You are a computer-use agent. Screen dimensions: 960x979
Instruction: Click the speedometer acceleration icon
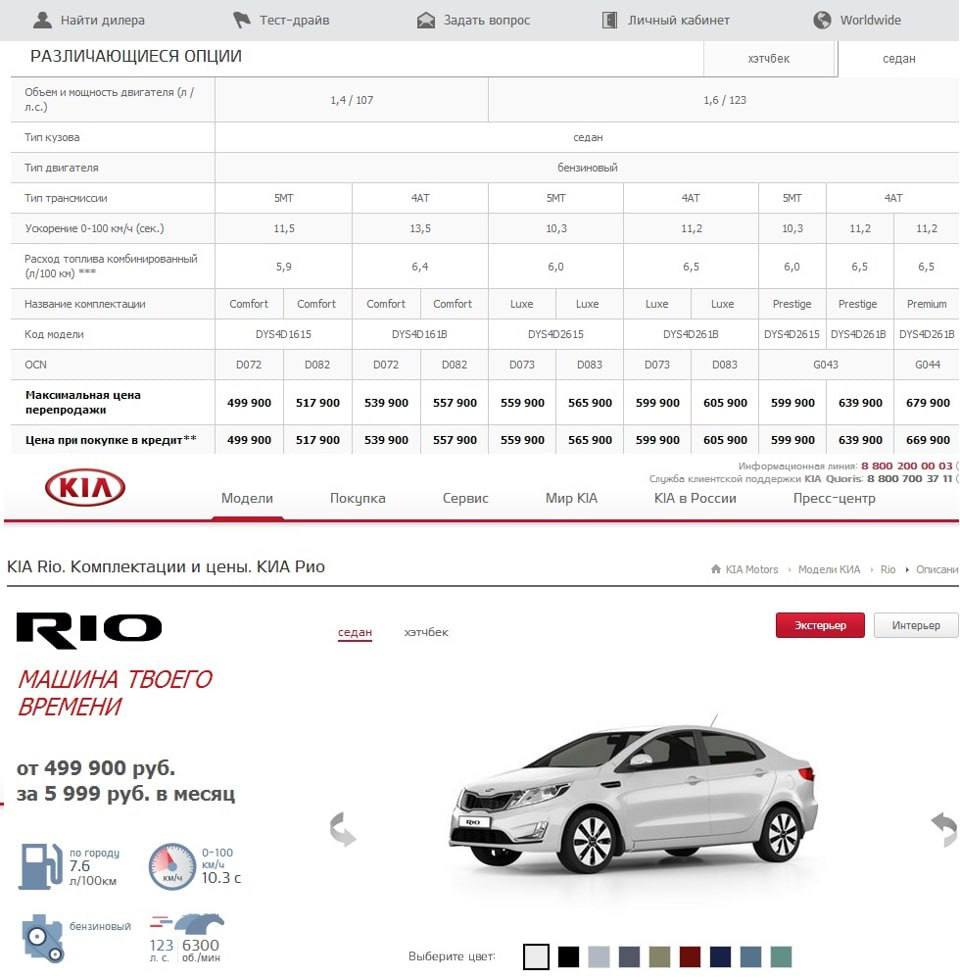[172, 867]
